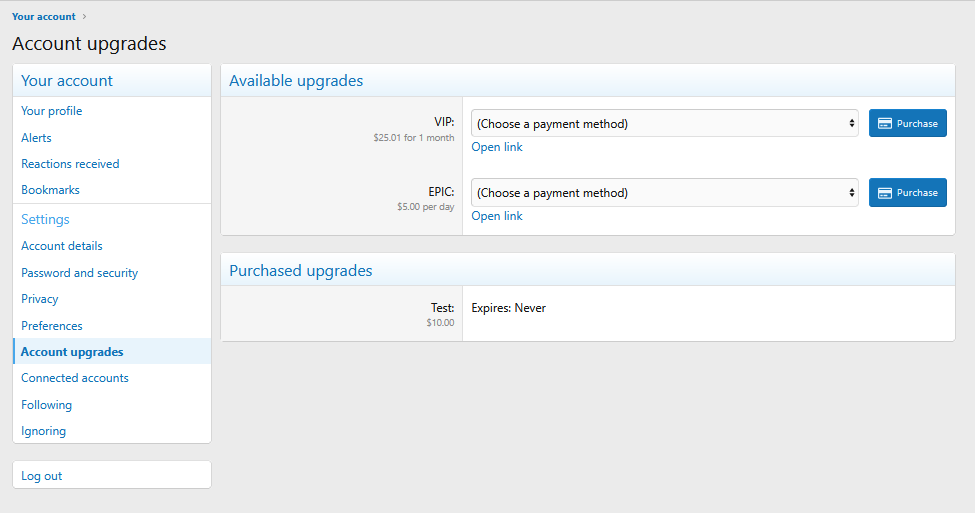The height and width of the screenshot is (513, 975).
Task: View Reactions received
Action: tap(70, 164)
